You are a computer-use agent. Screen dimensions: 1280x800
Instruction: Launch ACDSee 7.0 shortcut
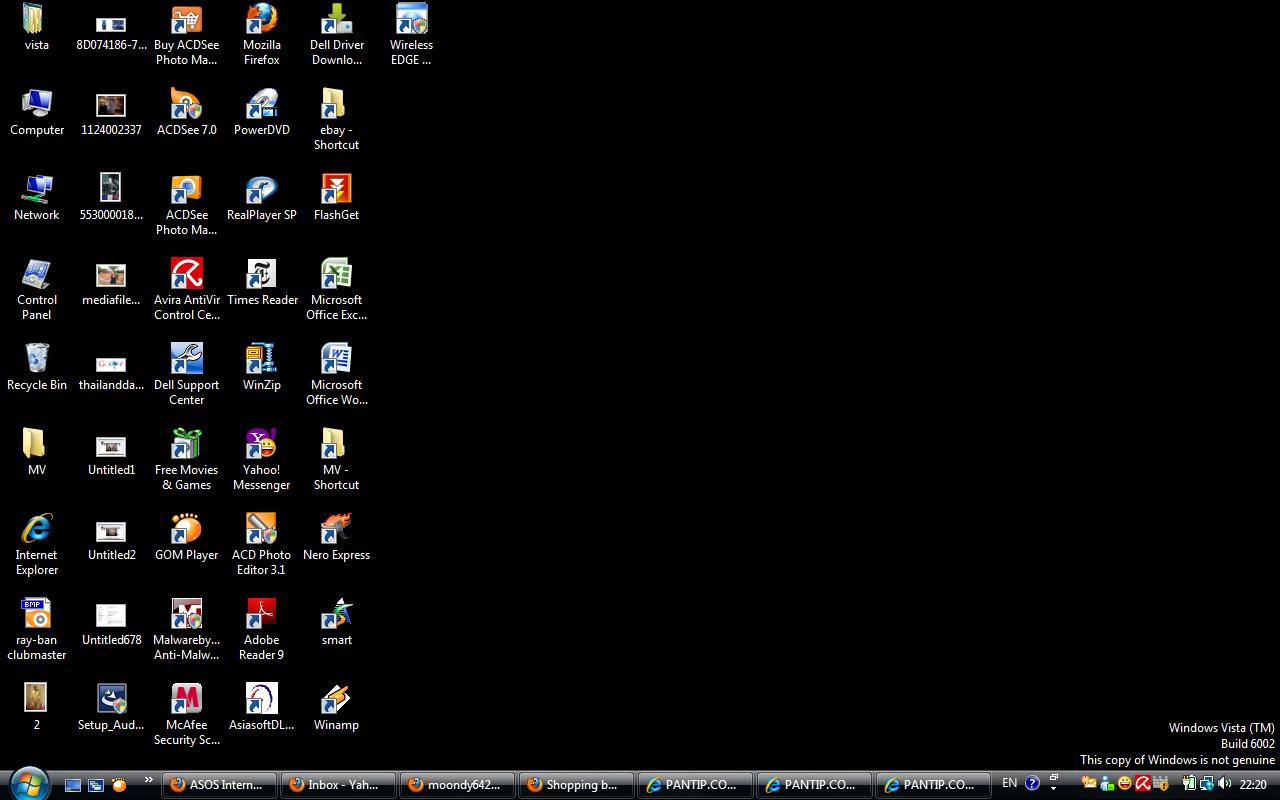click(x=186, y=112)
